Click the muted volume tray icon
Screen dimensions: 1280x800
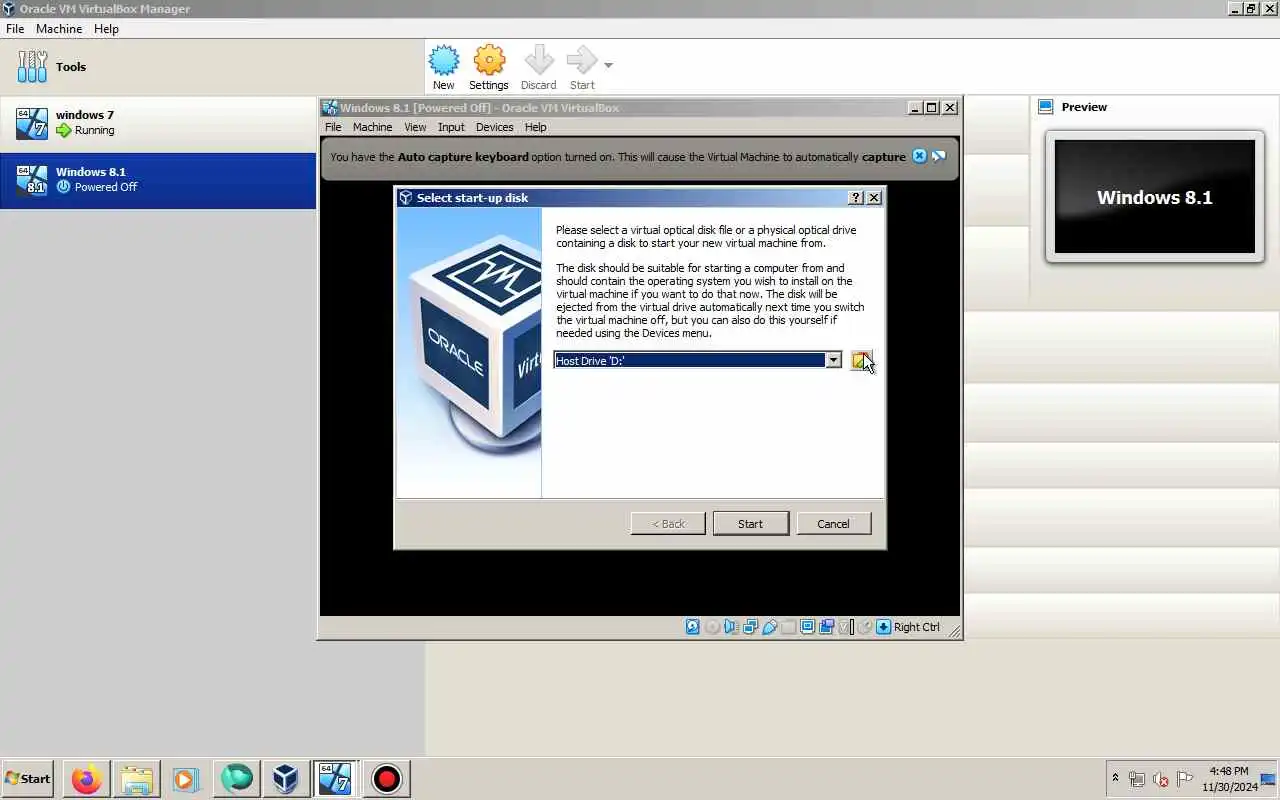tap(1161, 779)
